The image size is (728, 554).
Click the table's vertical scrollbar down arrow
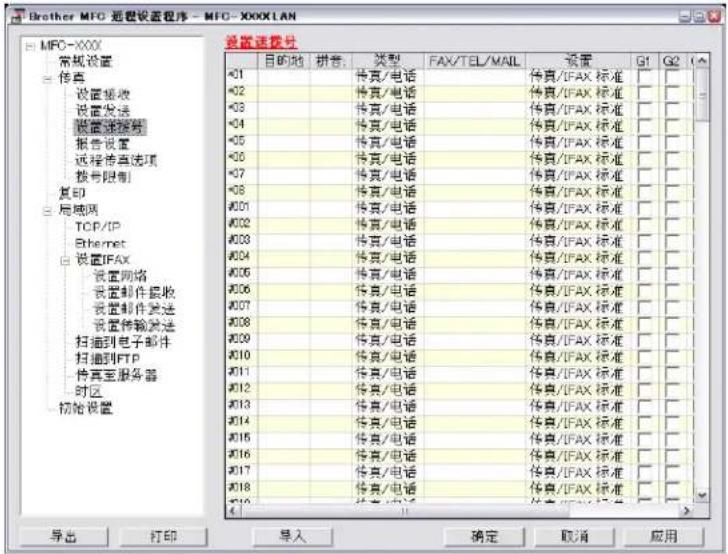(x=702, y=495)
